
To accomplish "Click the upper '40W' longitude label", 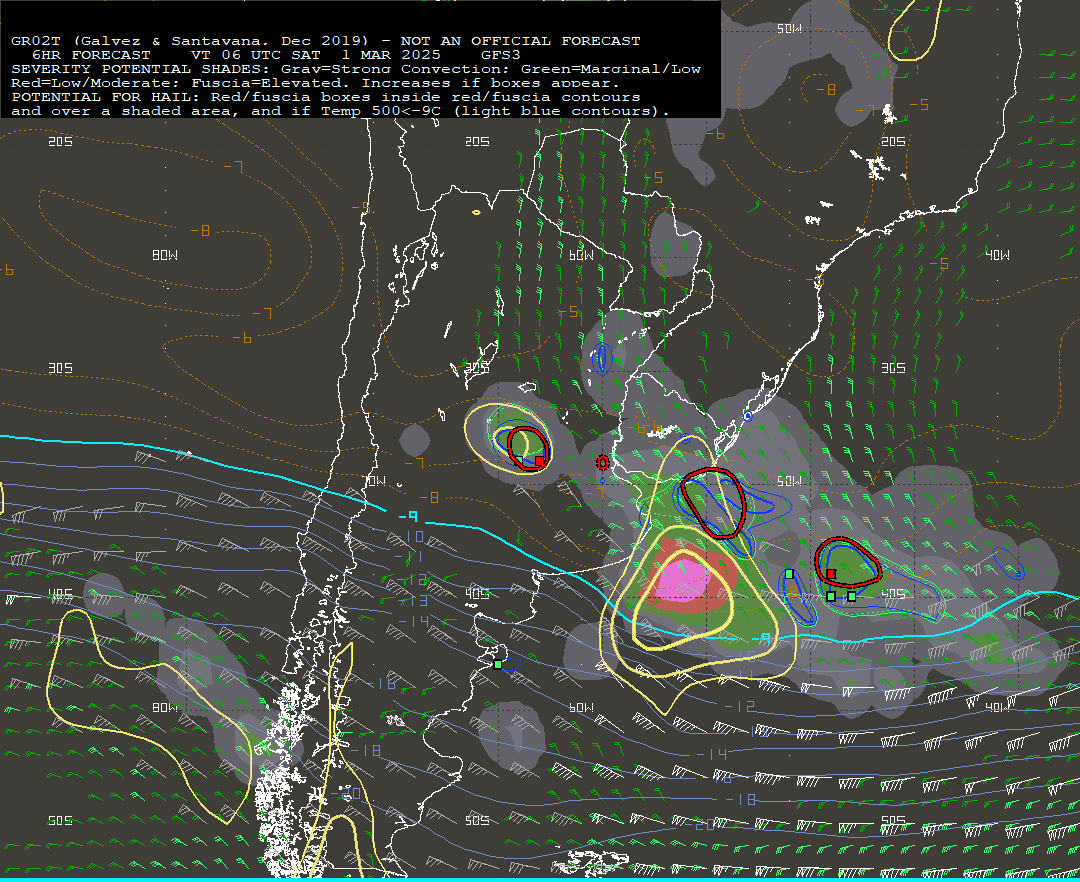I will [997, 255].
